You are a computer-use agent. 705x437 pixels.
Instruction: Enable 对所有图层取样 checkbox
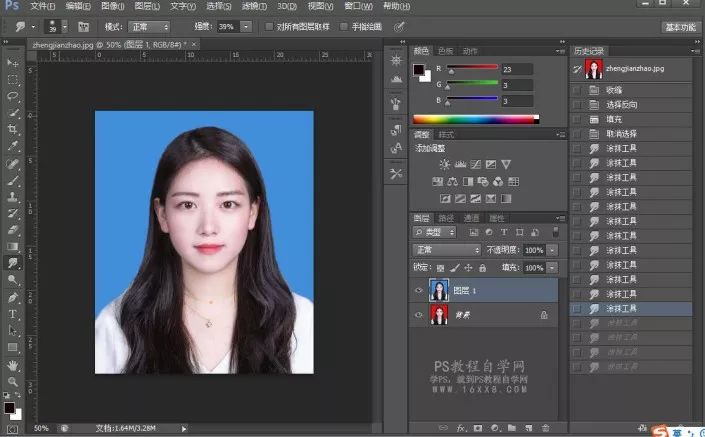coord(269,27)
